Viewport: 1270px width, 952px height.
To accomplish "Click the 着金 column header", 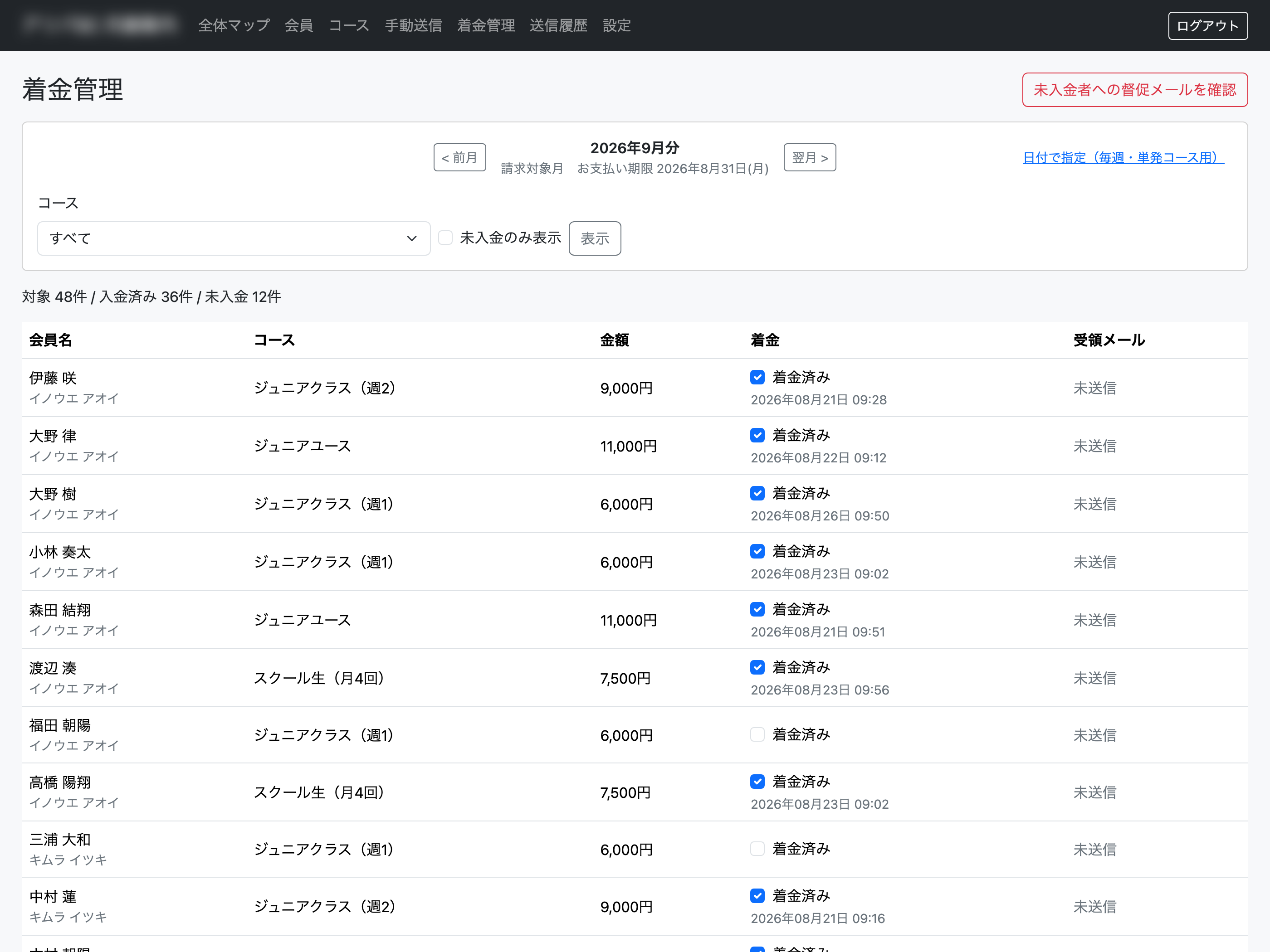I will [765, 340].
